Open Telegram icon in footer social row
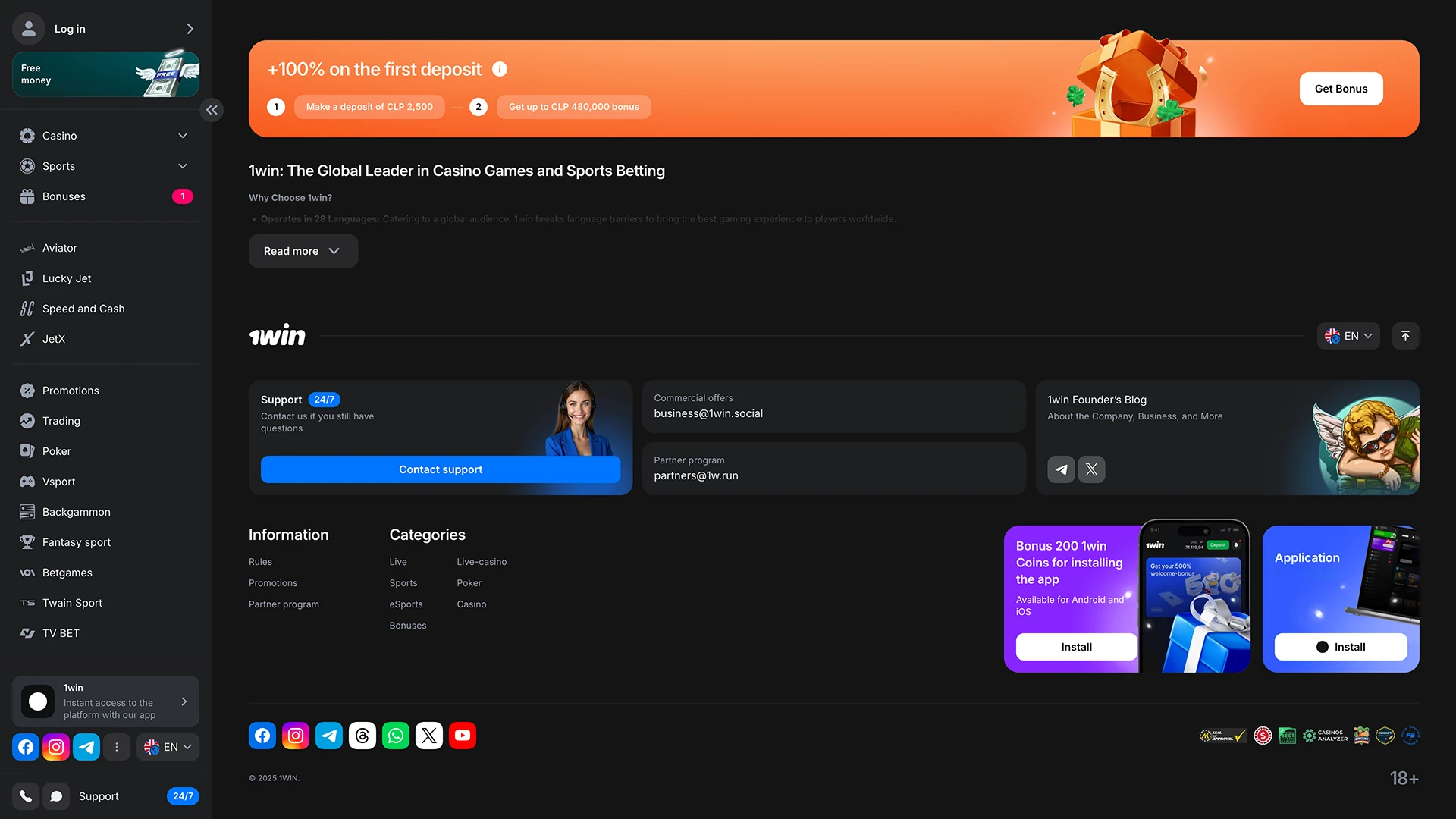1456x819 pixels. point(329,736)
